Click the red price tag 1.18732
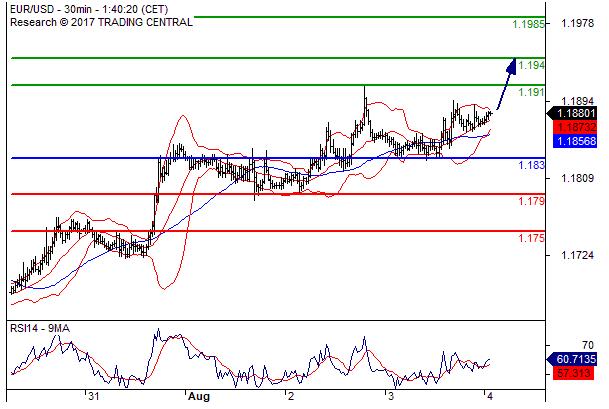 575,127
